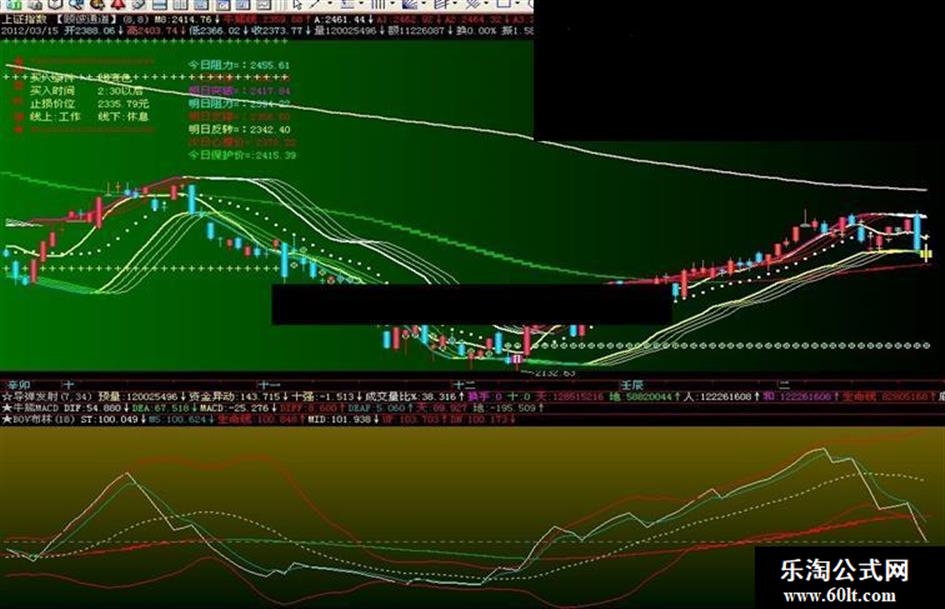Click the amount 额11226087

(x=416, y=30)
